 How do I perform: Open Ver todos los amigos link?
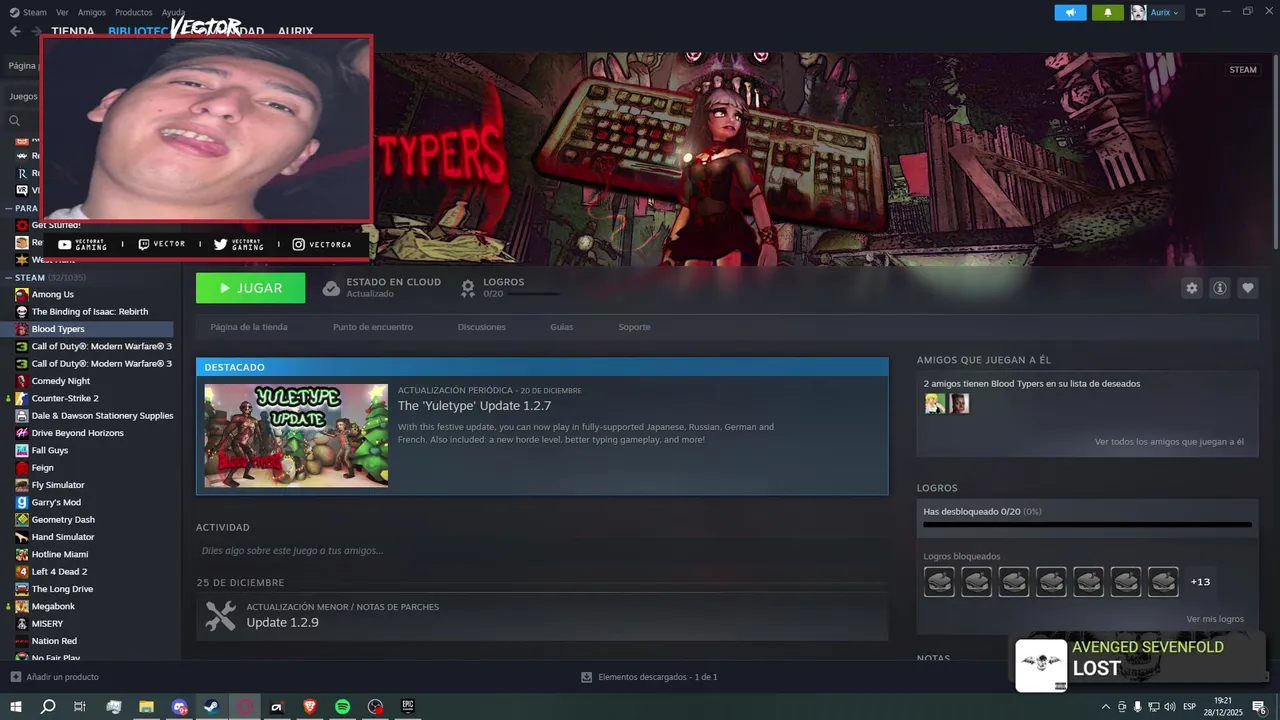point(1169,441)
